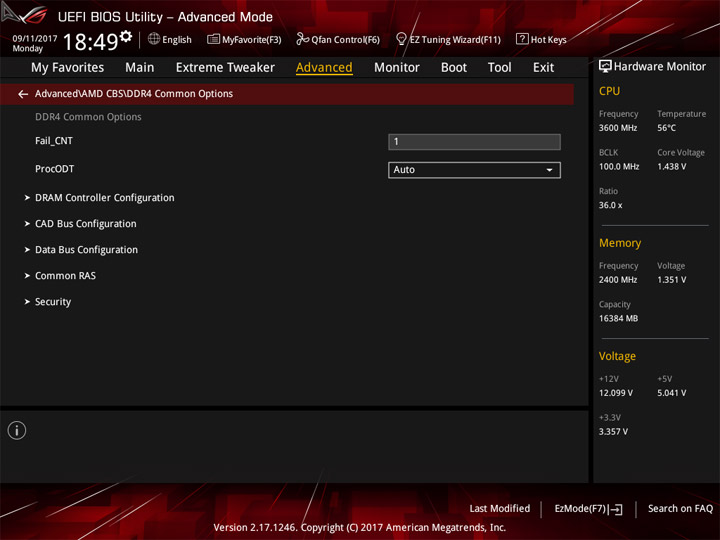
Task: Click the info circle icon
Action: click(17, 430)
